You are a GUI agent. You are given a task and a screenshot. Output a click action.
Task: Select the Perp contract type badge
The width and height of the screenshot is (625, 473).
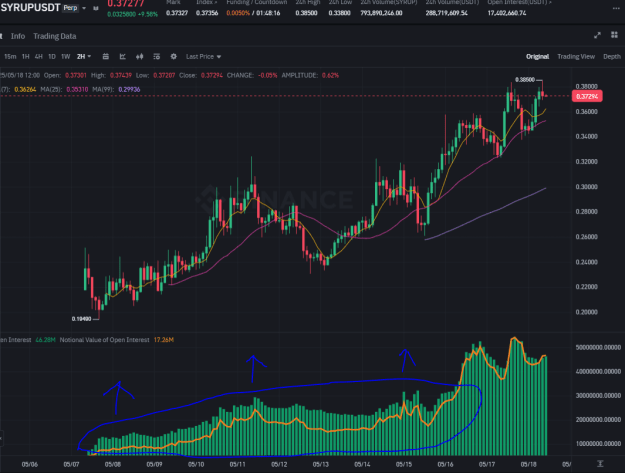[x=71, y=8]
